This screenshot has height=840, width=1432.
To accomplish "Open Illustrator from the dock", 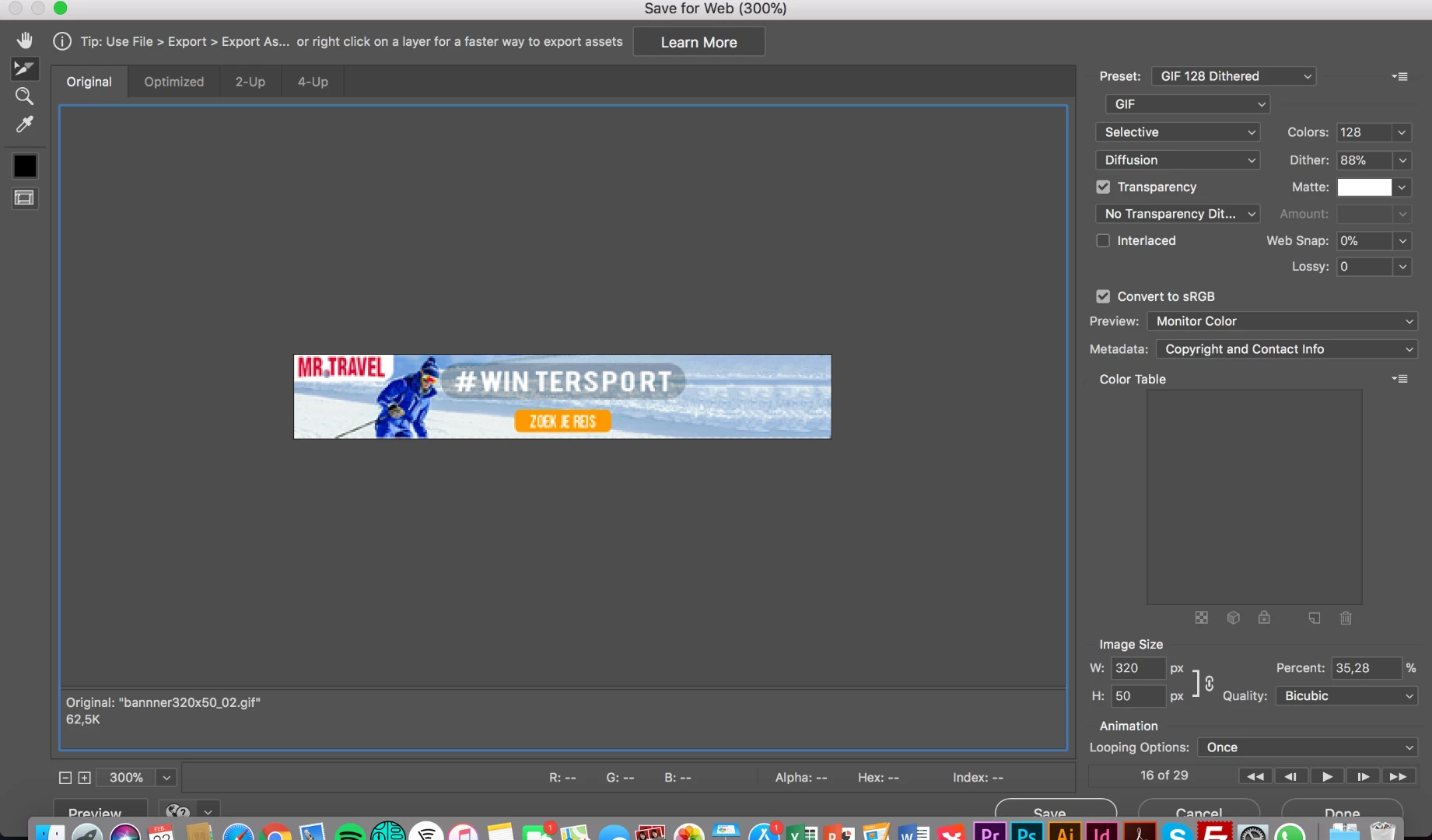I will point(1065,832).
